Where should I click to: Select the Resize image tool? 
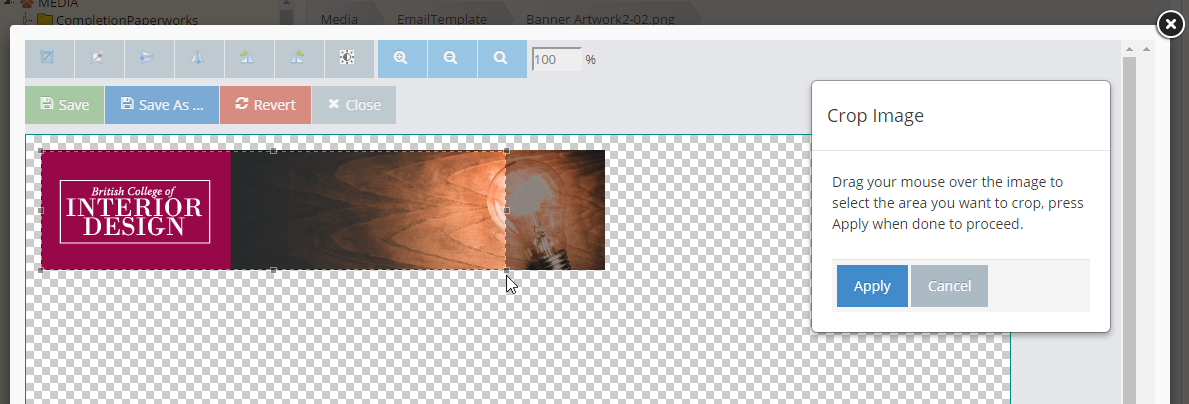click(x=99, y=58)
